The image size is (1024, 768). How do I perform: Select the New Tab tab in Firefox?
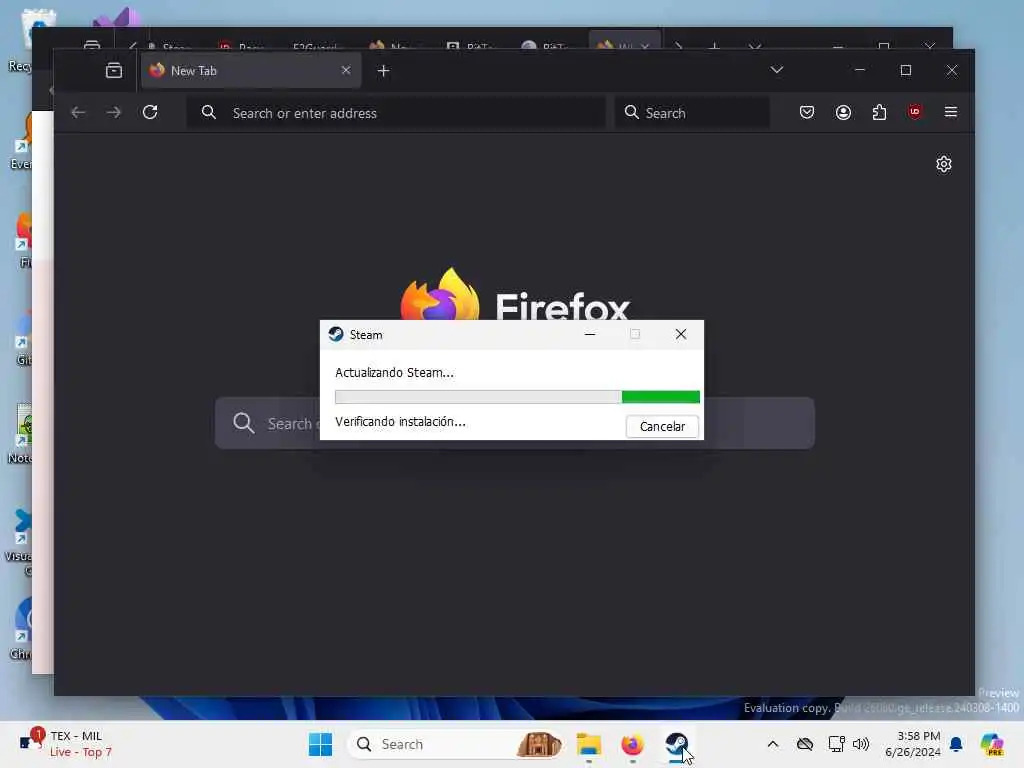point(251,71)
